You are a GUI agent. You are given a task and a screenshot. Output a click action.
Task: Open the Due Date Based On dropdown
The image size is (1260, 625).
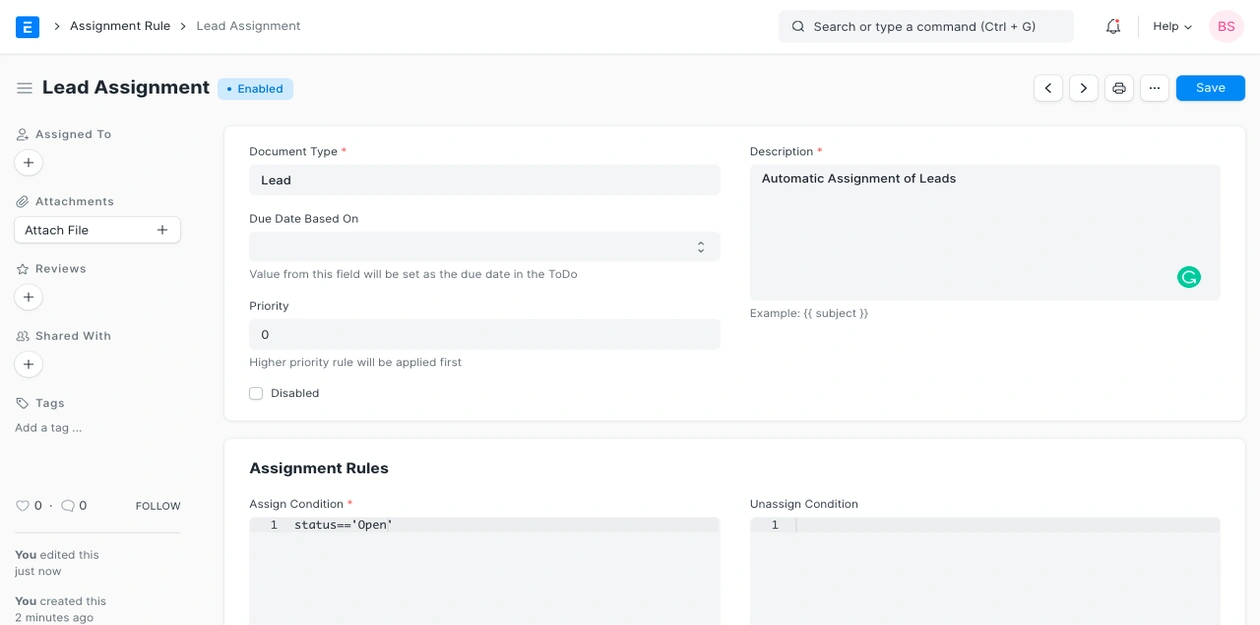484,247
